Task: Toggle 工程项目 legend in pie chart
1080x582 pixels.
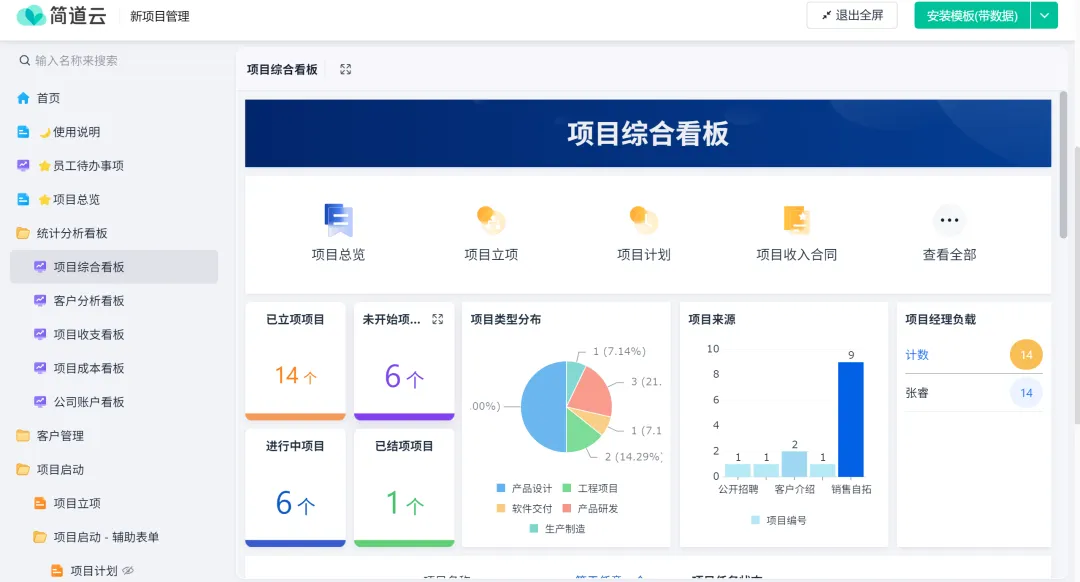Action: pyautogui.click(x=590, y=488)
